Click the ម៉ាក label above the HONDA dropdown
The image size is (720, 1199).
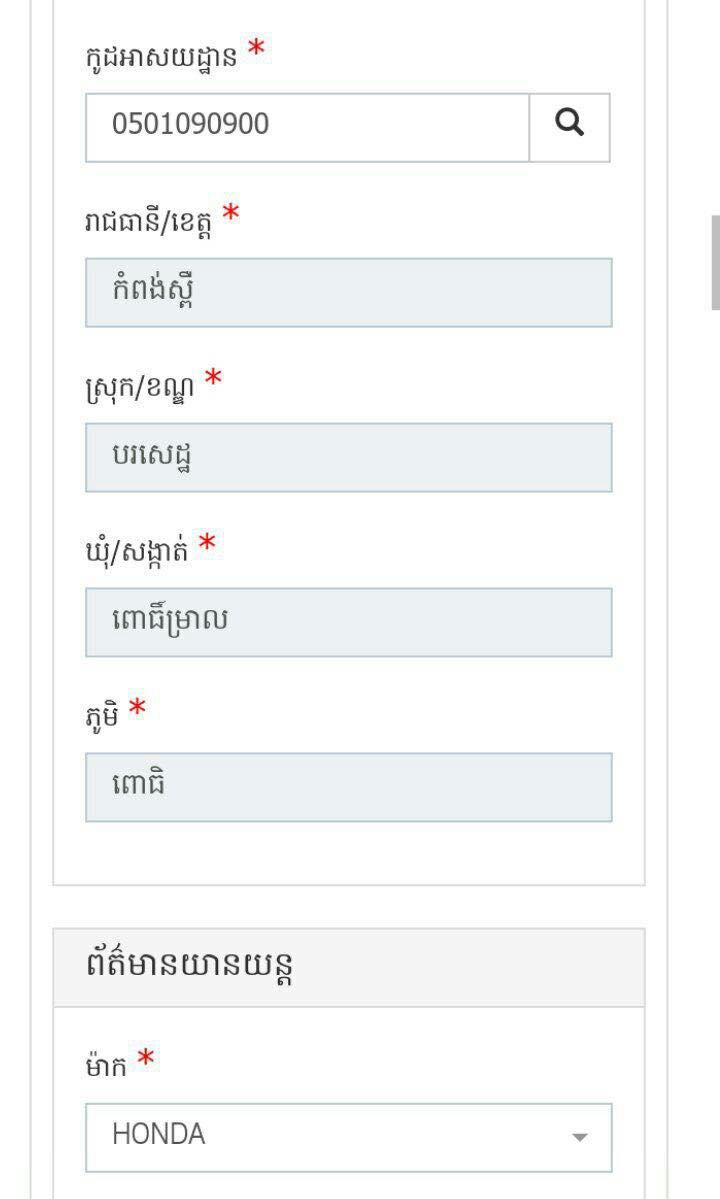coord(106,1066)
